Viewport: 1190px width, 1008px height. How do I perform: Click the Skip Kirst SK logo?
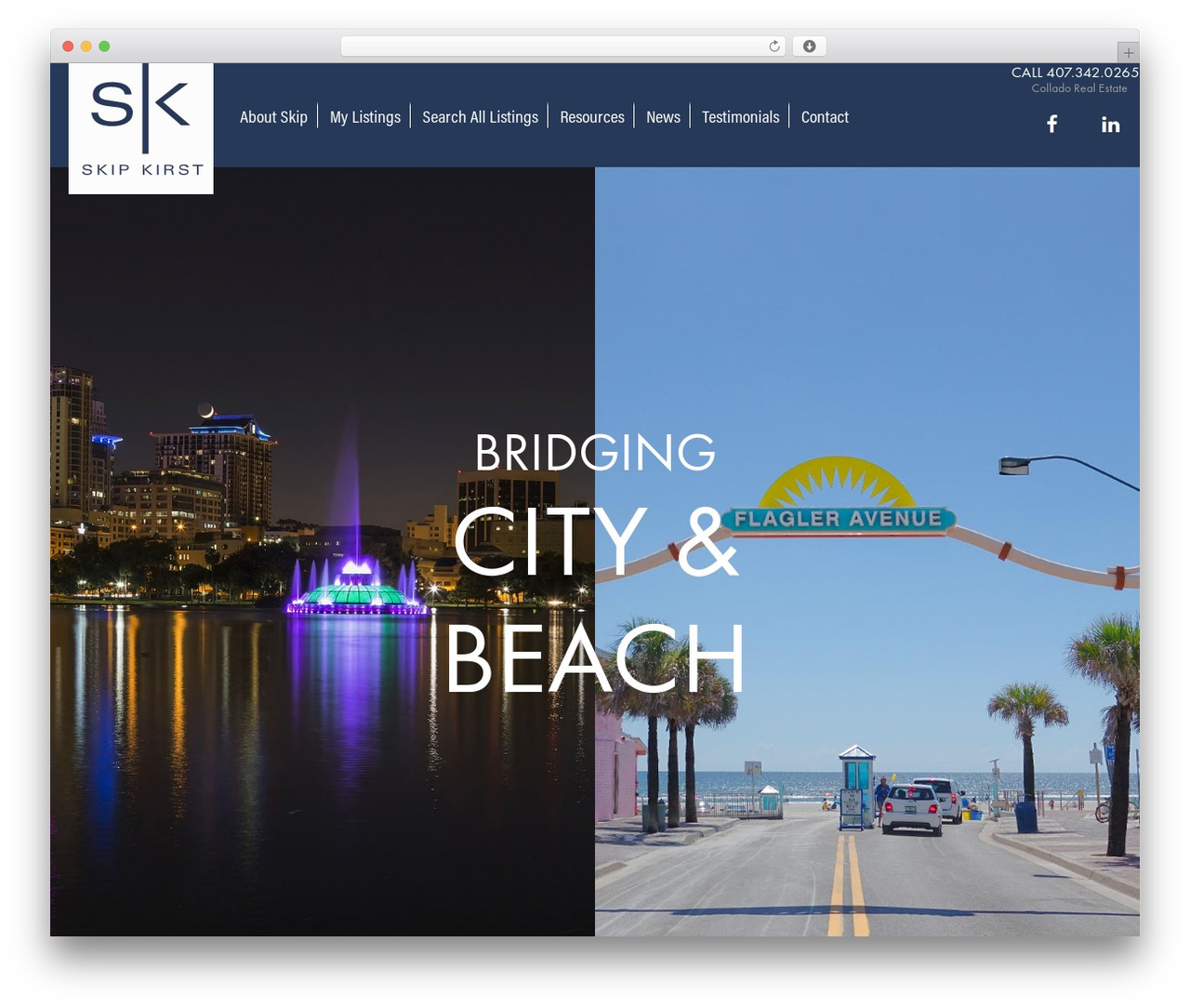141,128
